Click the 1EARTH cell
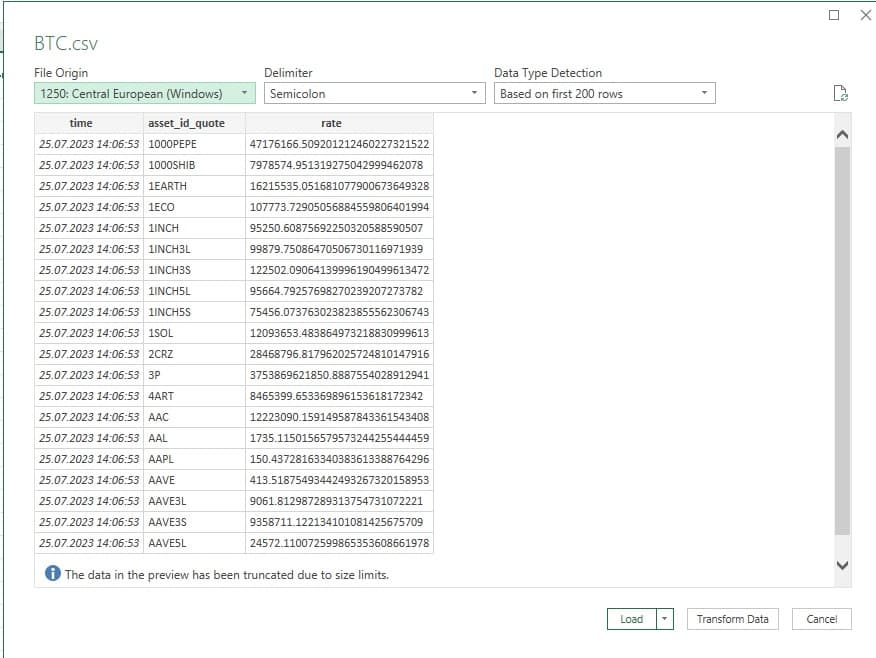876x658 pixels. tap(194, 186)
